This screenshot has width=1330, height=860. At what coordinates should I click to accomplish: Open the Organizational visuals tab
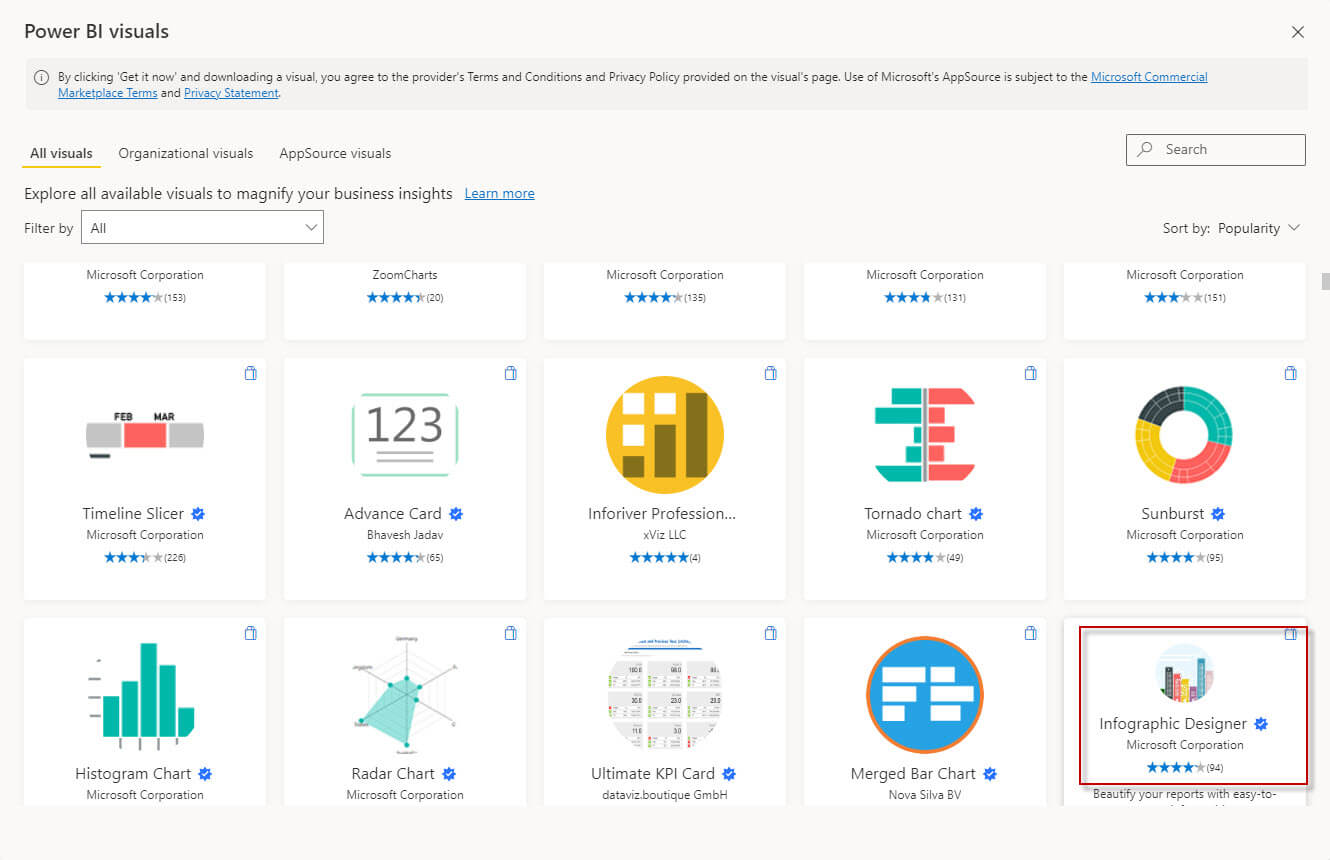tap(185, 153)
